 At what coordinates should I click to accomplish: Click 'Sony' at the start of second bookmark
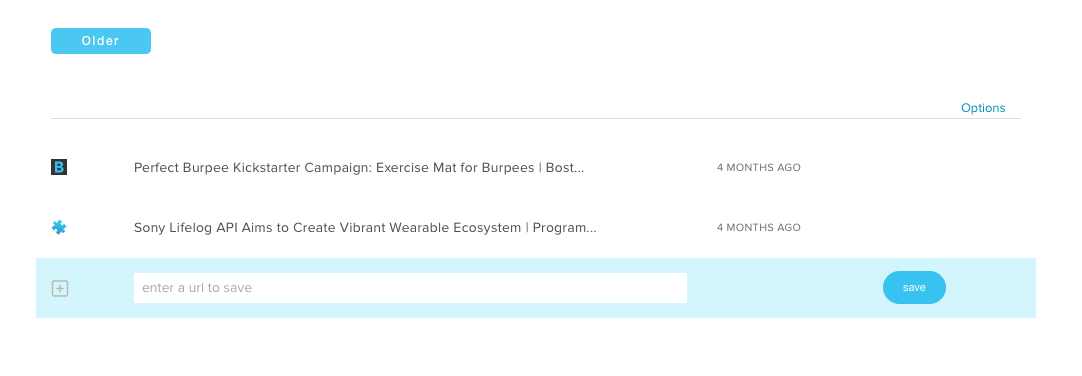150,228
